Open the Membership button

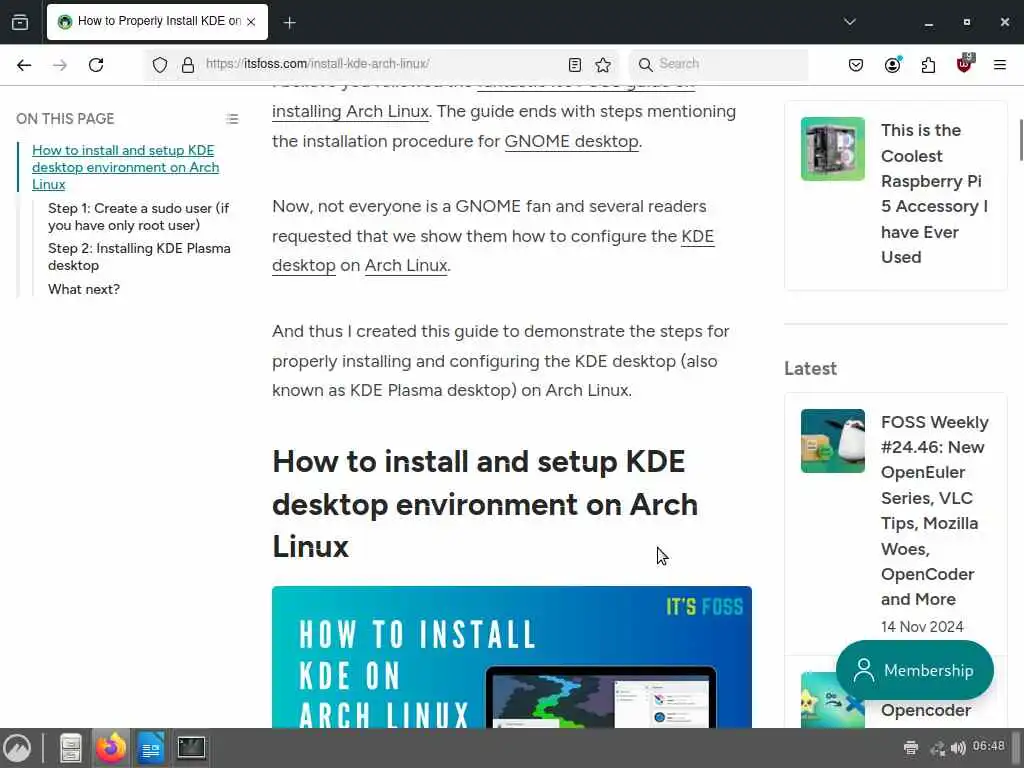[914, 670]
